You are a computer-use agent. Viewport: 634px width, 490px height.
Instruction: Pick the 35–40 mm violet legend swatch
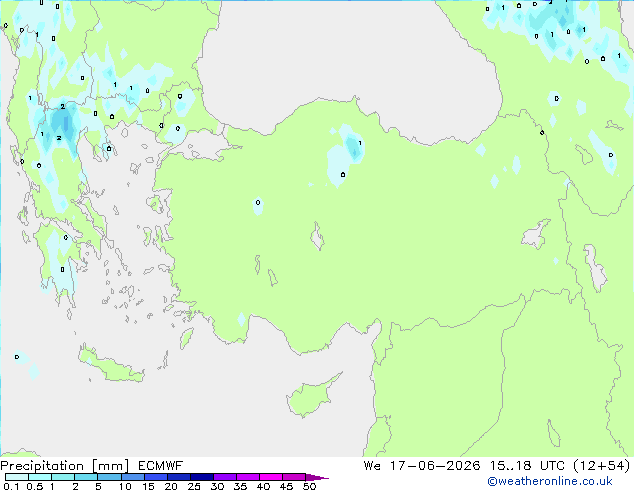pos(247,477)
